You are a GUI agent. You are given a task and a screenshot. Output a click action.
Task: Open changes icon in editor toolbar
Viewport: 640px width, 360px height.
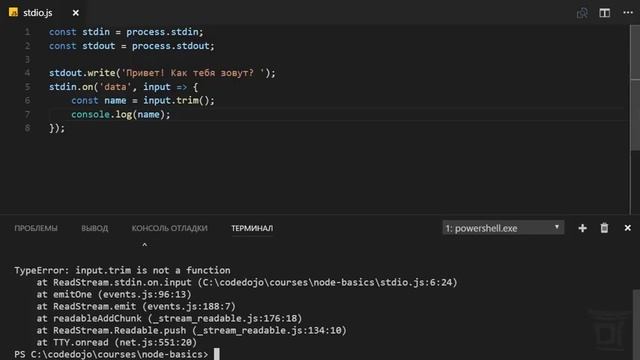pyautogui.click(x=582, y=13)
